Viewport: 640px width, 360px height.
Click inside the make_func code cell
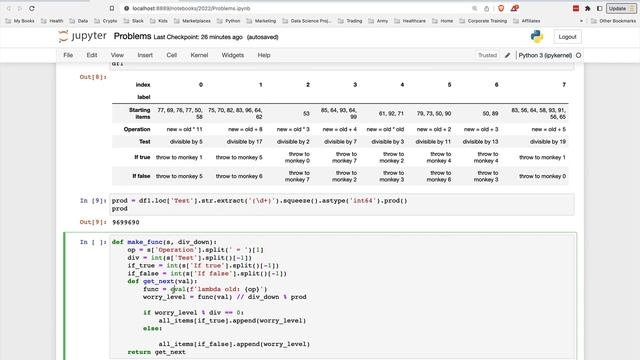pyautogui.click(x=342, y=297)
